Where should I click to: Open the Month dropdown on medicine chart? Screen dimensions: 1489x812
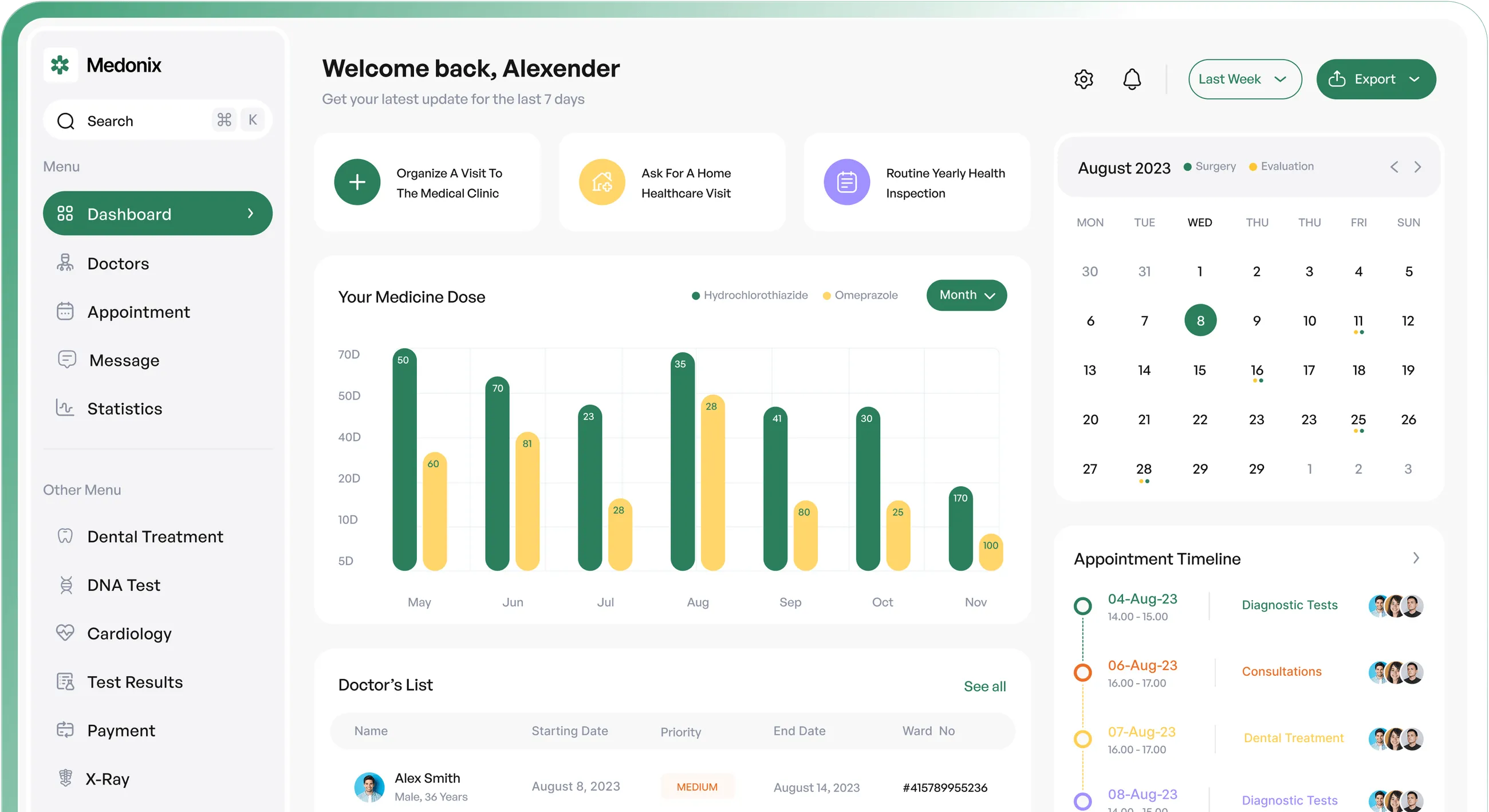[966, 295]
